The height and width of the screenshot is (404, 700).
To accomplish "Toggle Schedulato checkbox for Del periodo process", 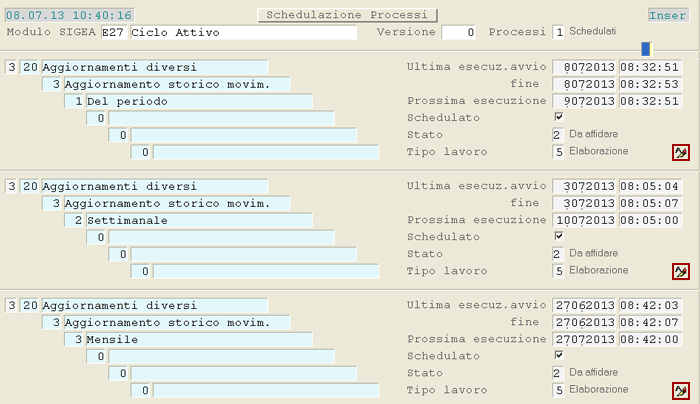I will coord(559,117).
